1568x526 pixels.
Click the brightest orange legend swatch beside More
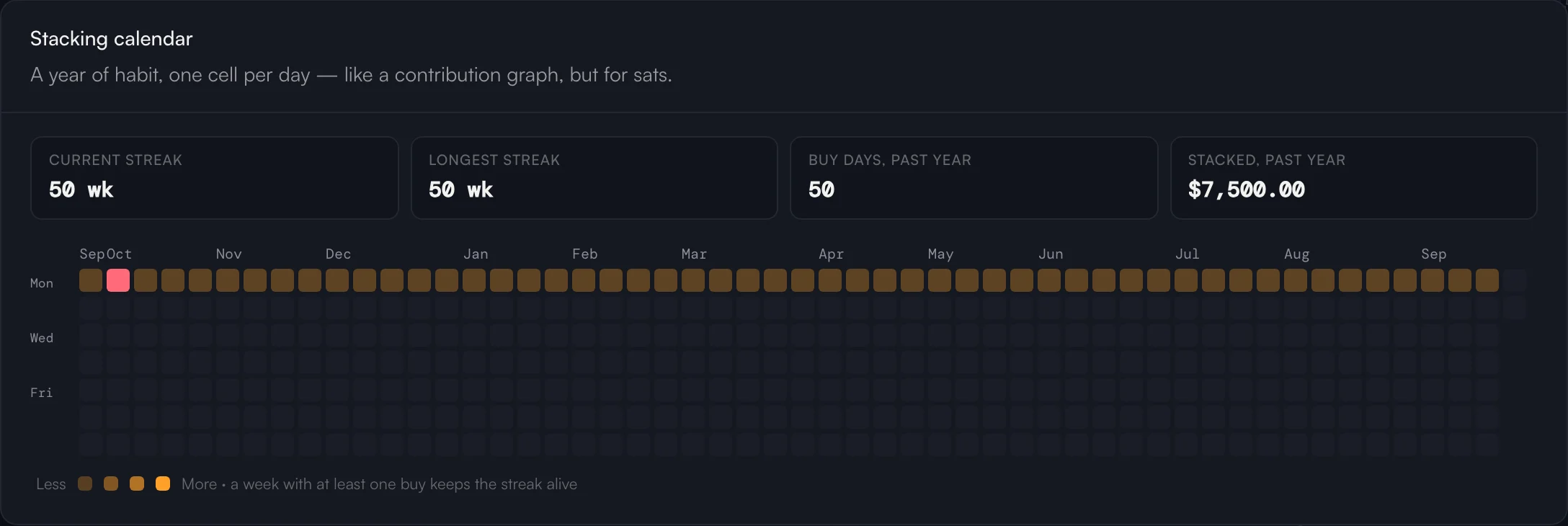coord(163,483)
